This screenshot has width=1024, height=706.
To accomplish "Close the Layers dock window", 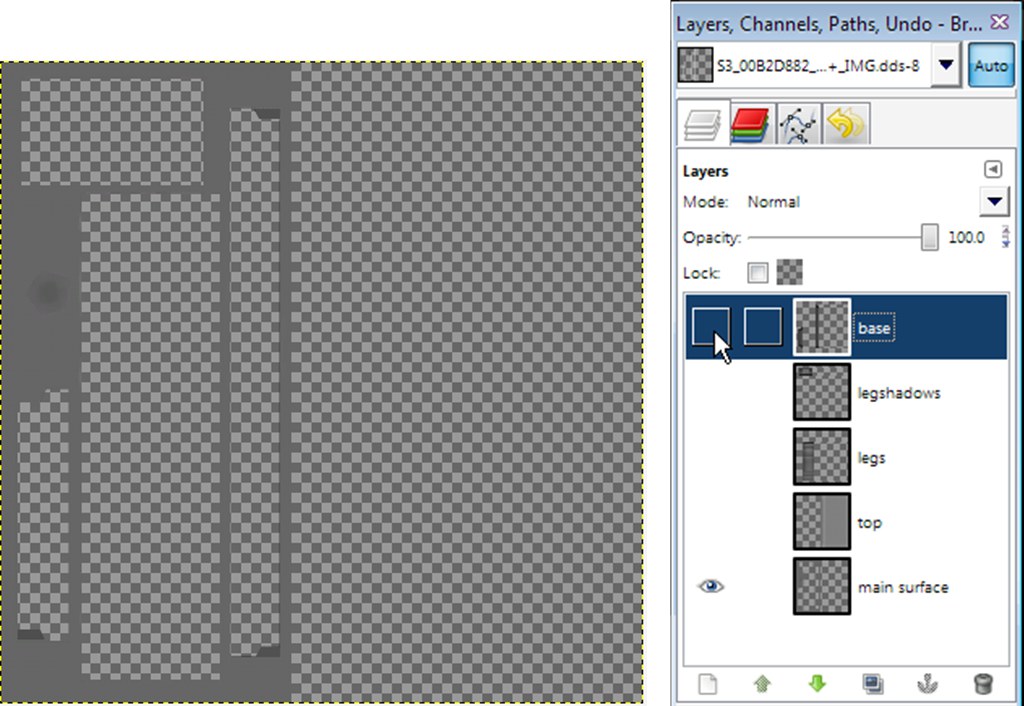I will pyautogui.click(x=999, y=21).
